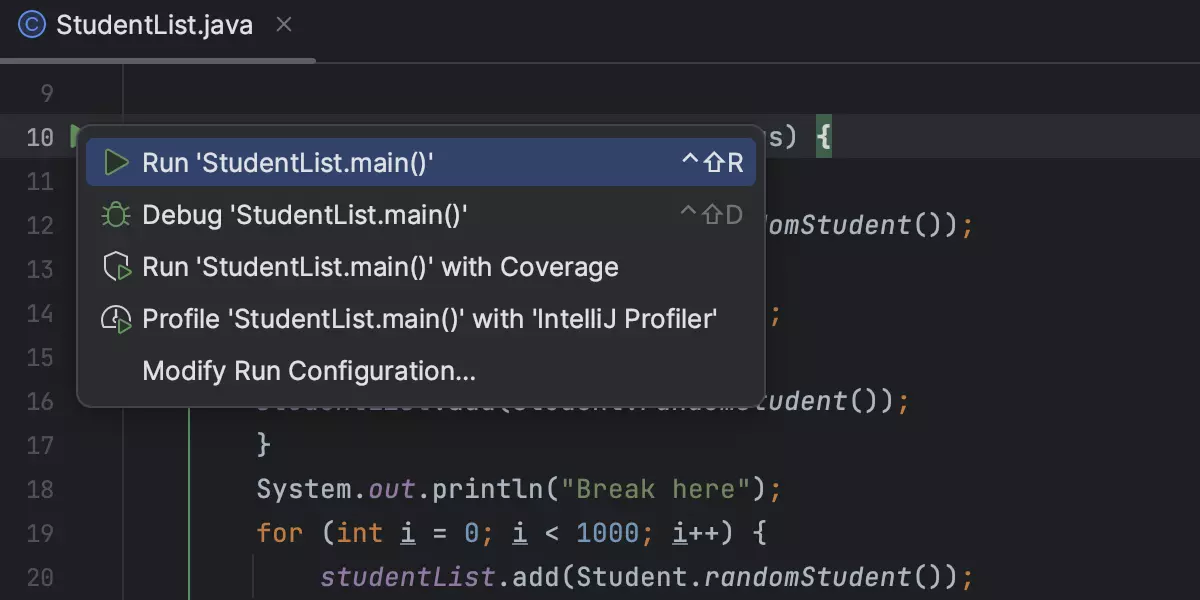
Task: Click the Coverage shield icon in the popup menu
Action: coord(117,267)
